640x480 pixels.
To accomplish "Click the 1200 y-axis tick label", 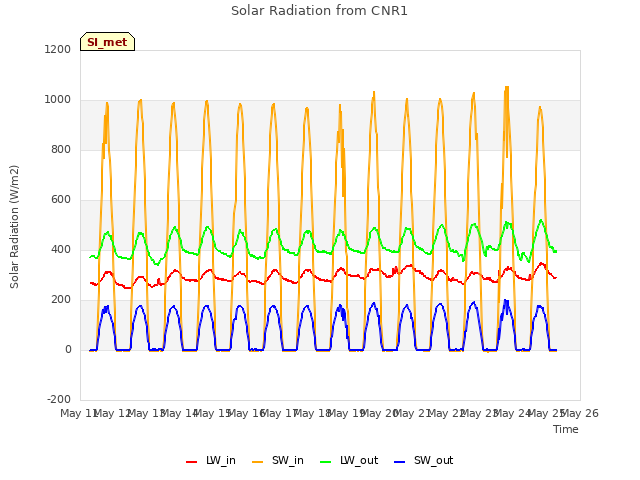I will (x=58, y=49).
